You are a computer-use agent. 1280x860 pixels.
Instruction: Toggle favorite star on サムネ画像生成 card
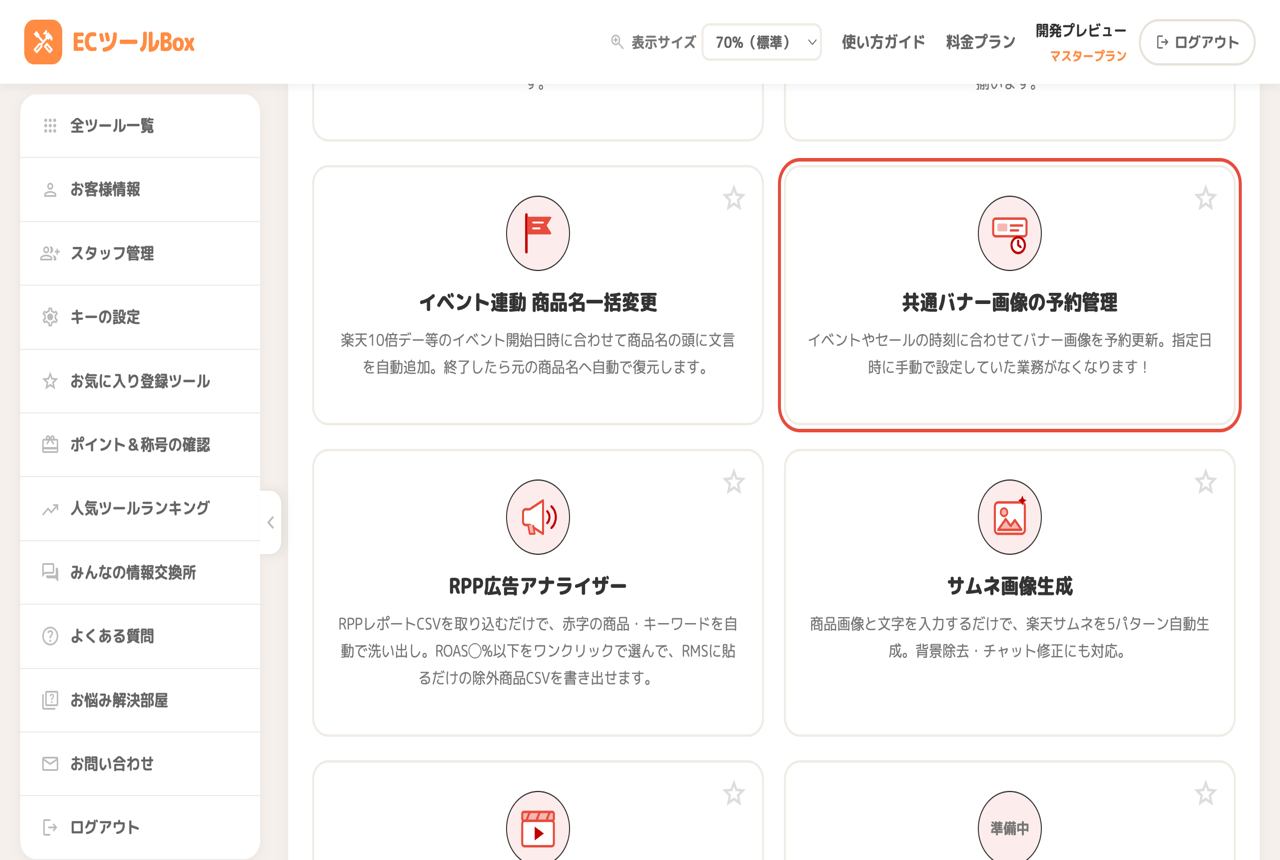pos(1206,482)
